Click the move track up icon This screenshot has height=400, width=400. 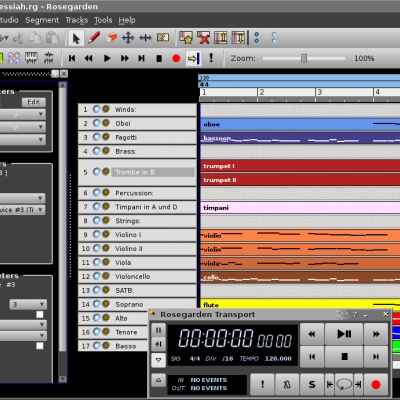pyautogui.click(x=221, y=38)
